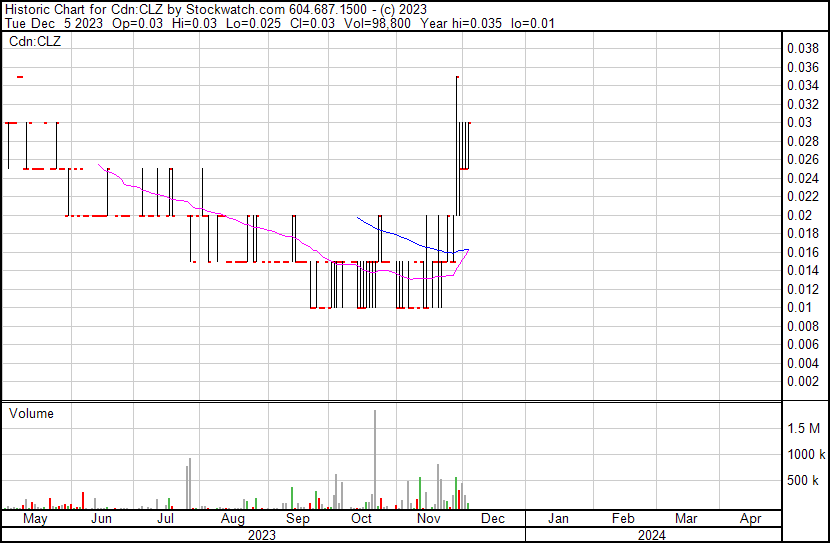Select the 0.032 price axis label
The image size is (830, 543).
(x=802, y=104)
